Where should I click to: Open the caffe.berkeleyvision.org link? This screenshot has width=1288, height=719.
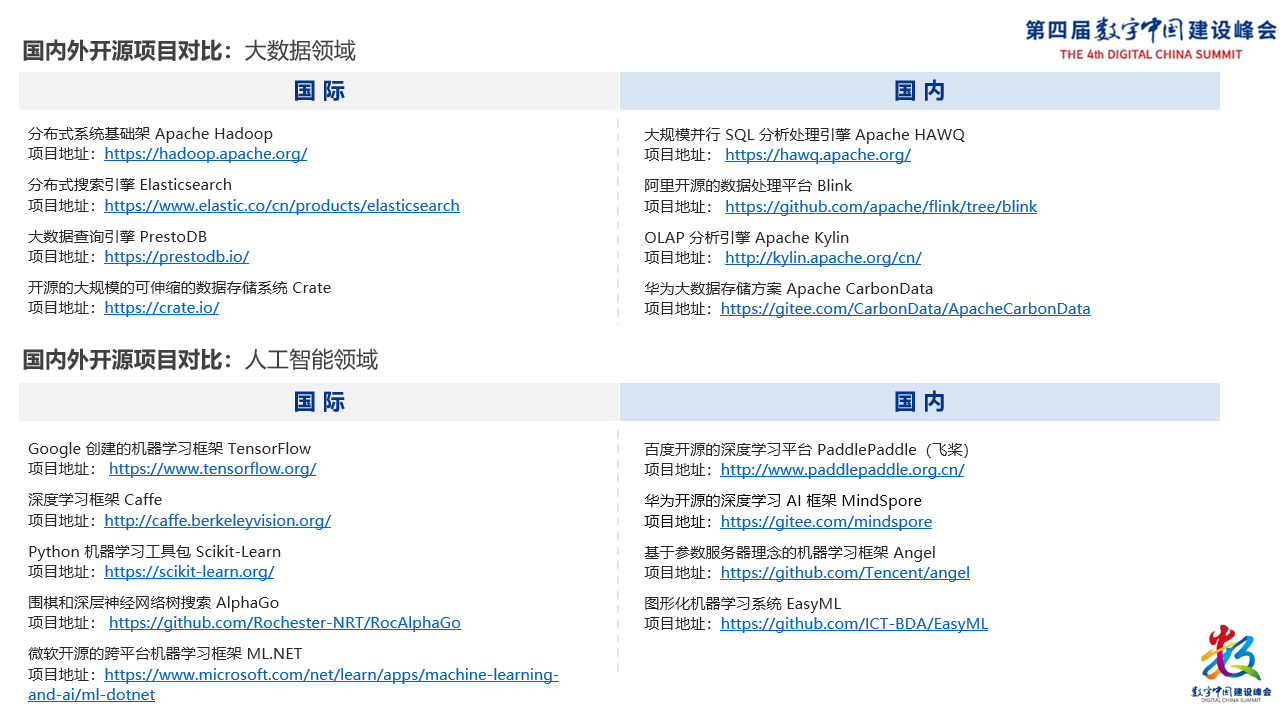coord(217,521)
